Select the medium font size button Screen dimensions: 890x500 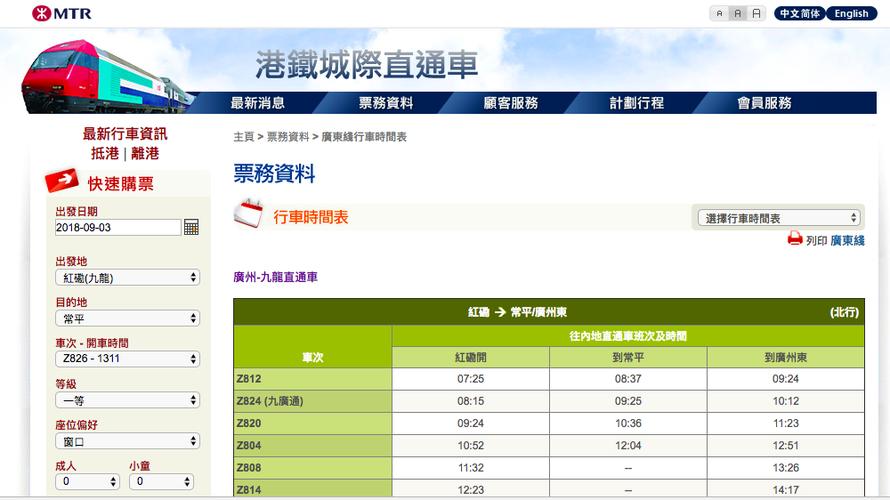pyautogui.click(x=737, y=13)
